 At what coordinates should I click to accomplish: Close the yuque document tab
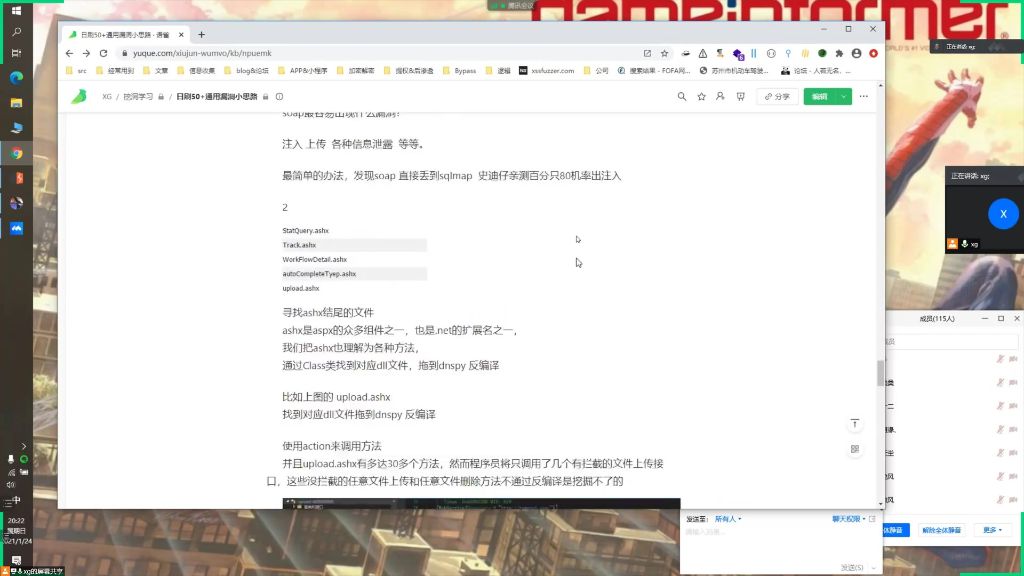coord(181,35)
